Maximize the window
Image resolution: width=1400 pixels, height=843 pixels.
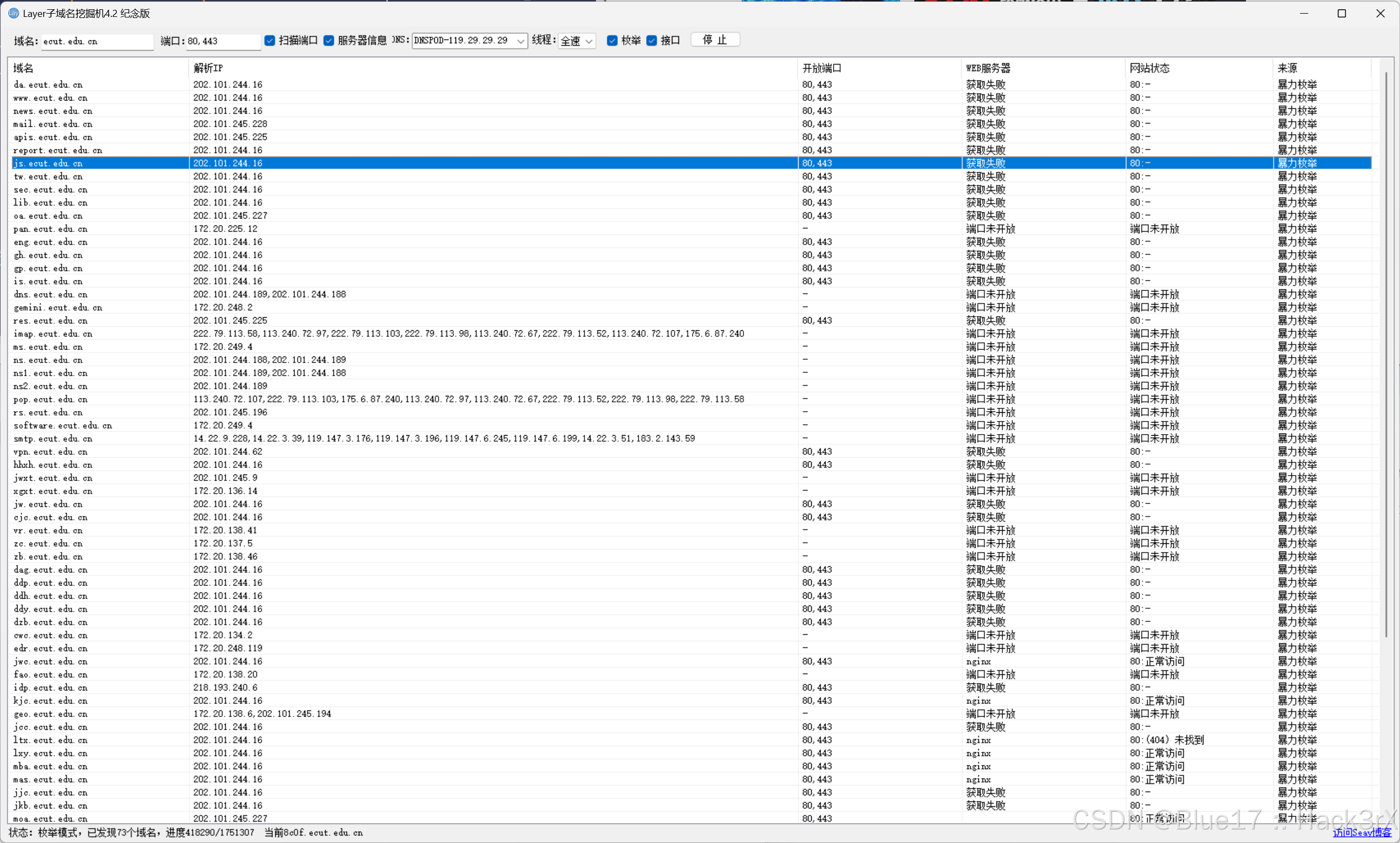pyautogui.click(x=1342, y=13)
